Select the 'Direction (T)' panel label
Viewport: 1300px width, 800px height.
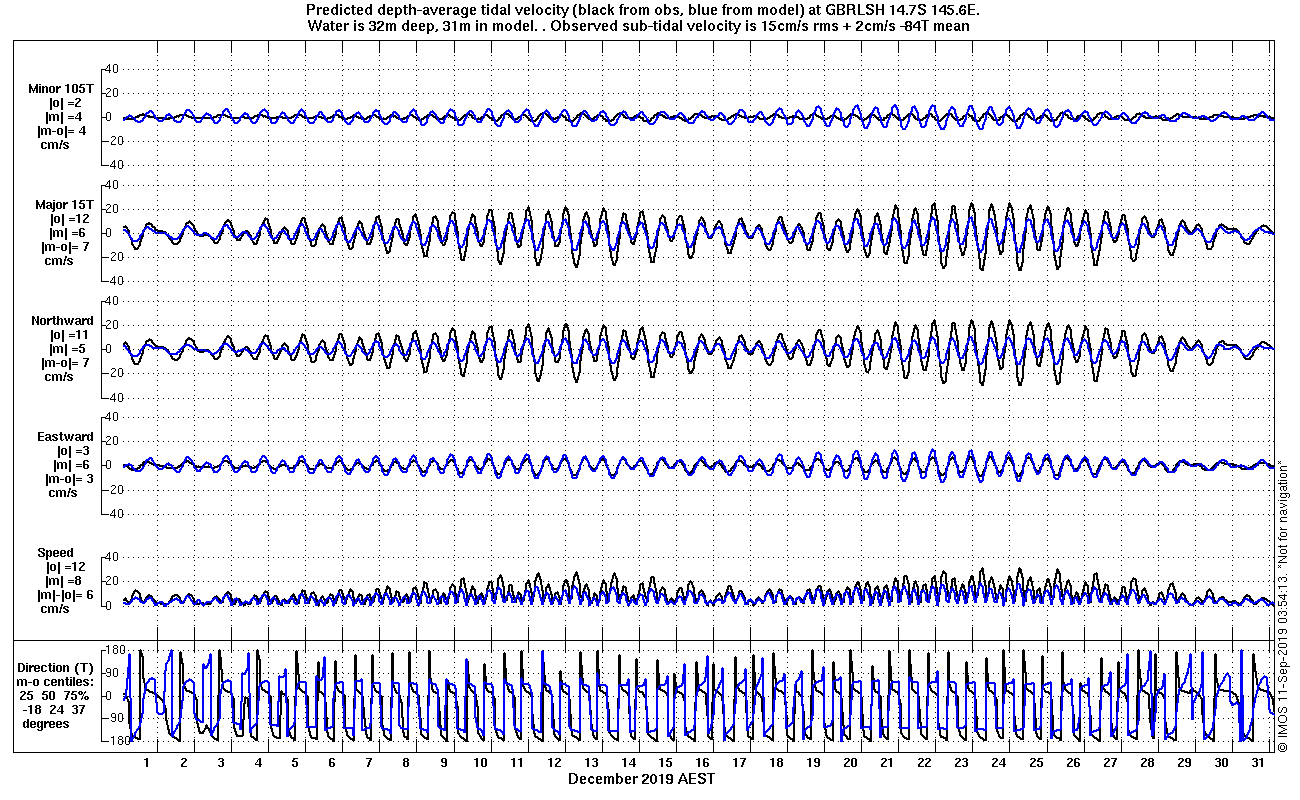pos(57,668)
